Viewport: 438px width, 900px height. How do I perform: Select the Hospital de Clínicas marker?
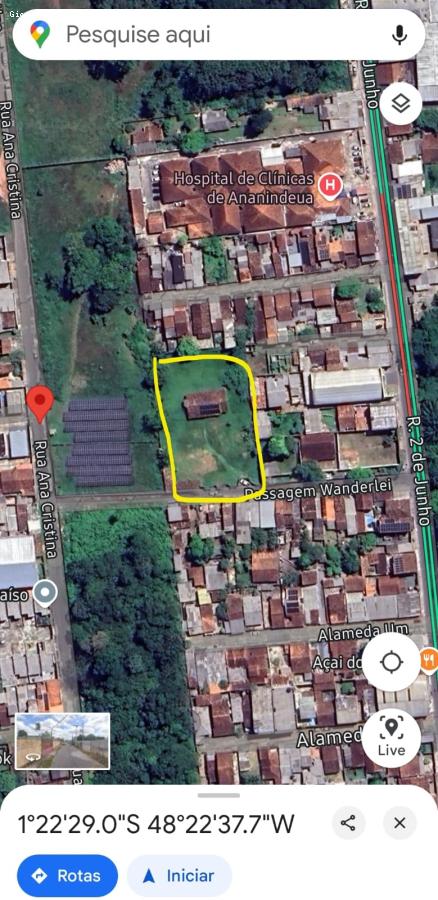point(331,187)
